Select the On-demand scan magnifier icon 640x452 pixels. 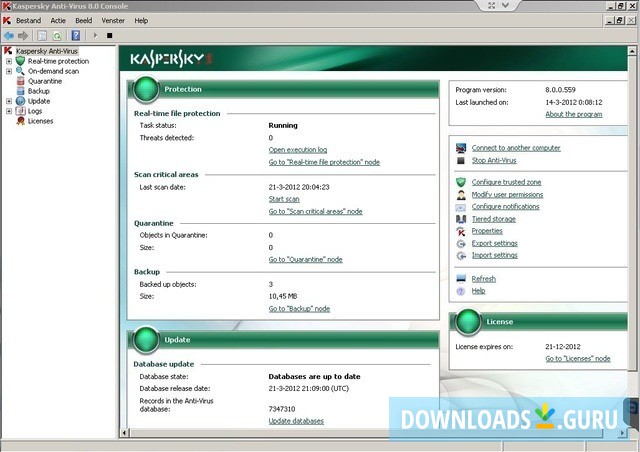(x=20, y=71)
